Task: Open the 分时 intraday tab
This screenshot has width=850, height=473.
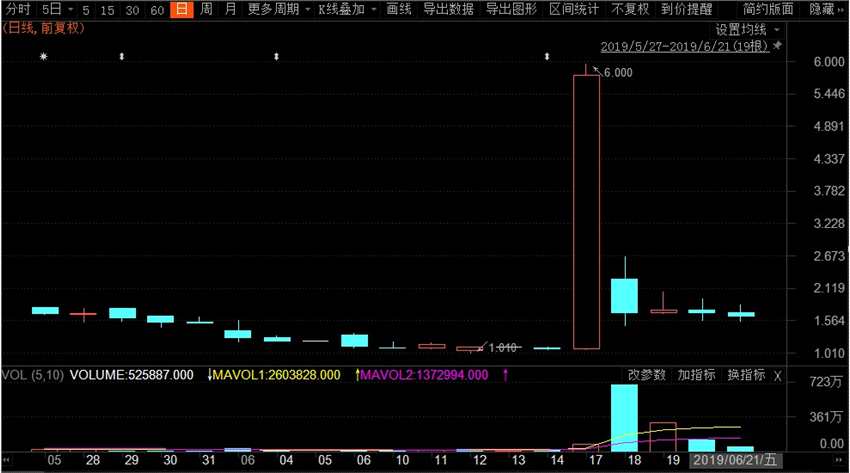Action: coord(17,9)
